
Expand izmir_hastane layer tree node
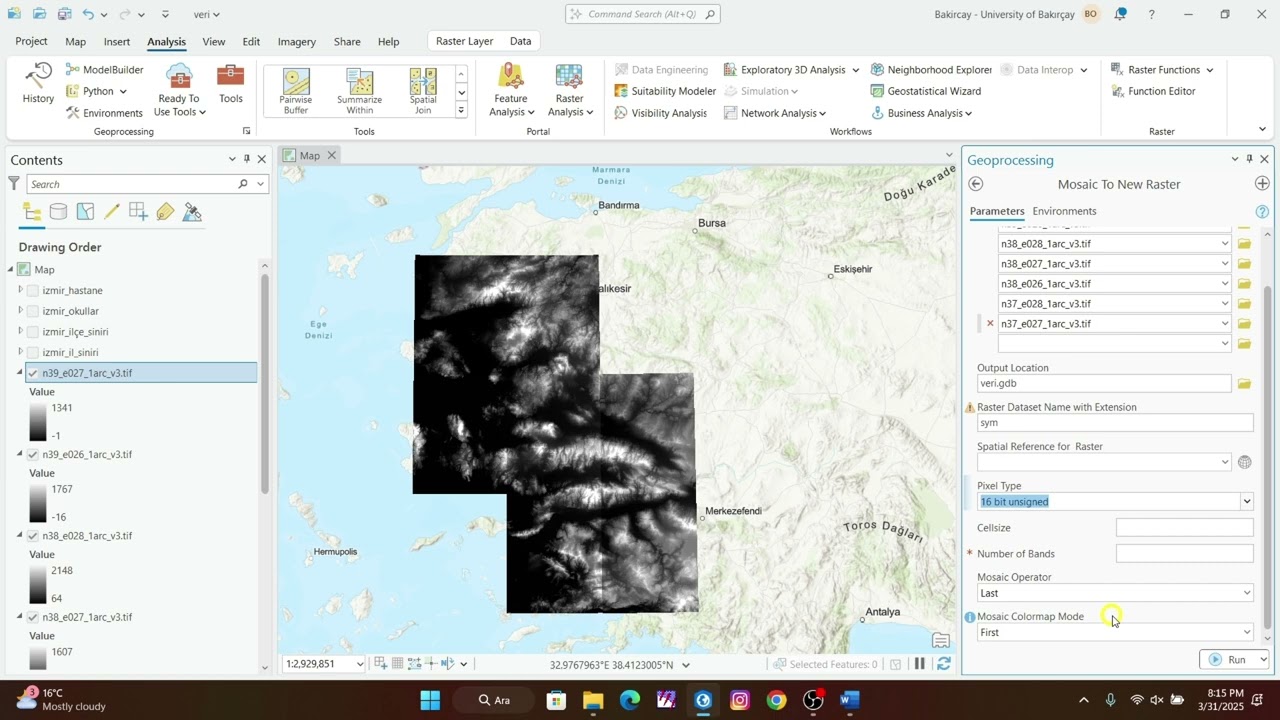click(20, 290)
